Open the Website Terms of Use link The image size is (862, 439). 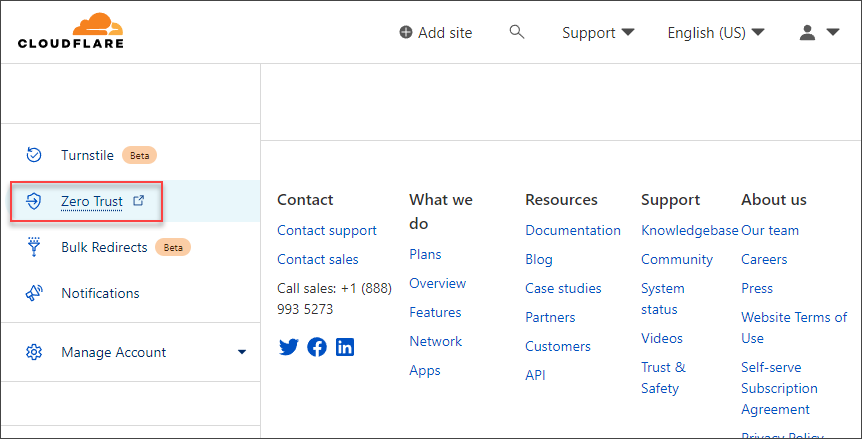(794, 327)
